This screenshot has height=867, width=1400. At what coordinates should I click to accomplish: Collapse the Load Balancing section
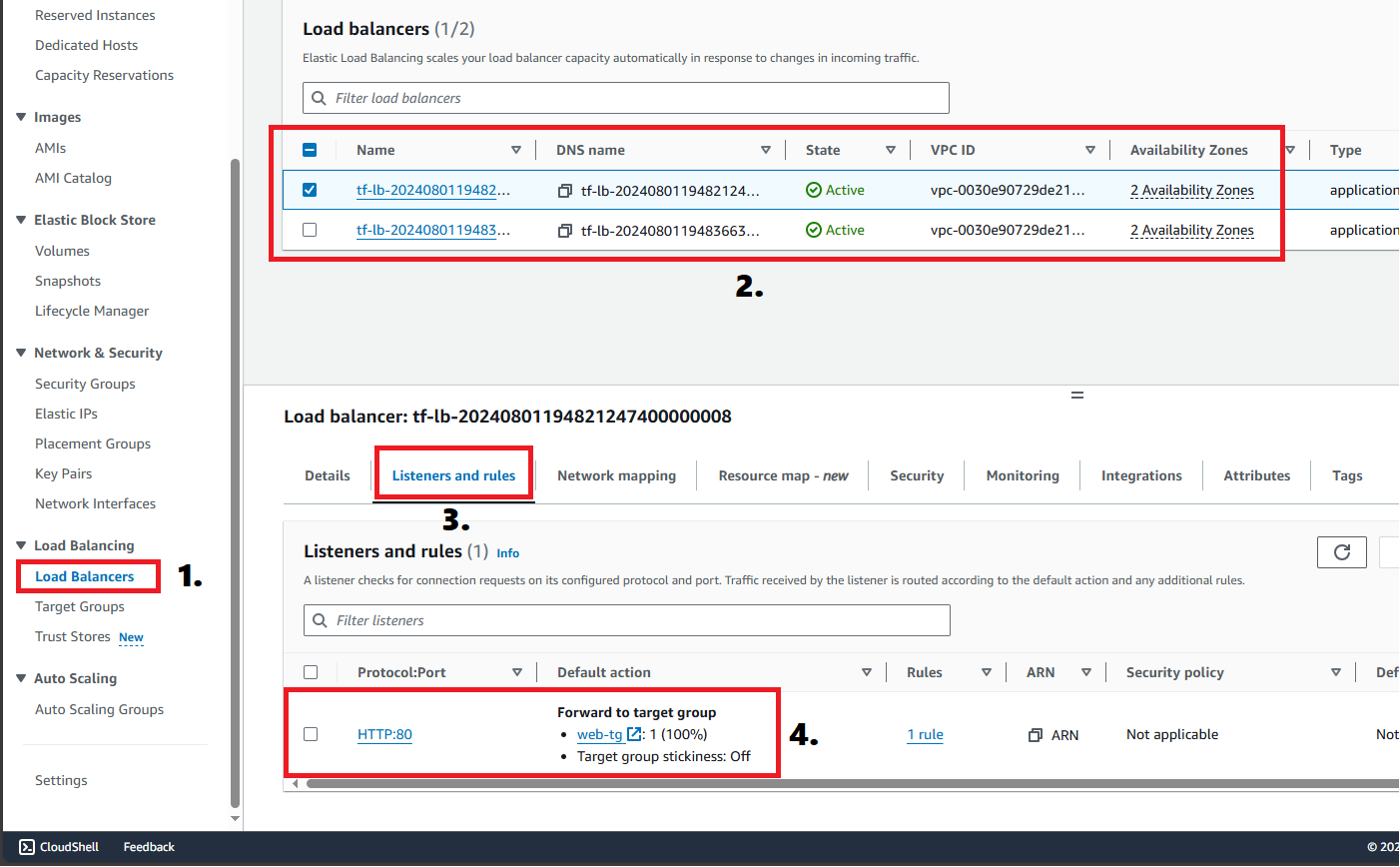(x=21, y=545)
